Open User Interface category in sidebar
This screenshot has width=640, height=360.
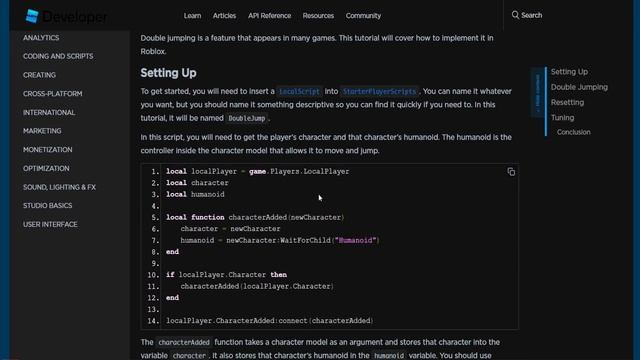coord(50,224)
